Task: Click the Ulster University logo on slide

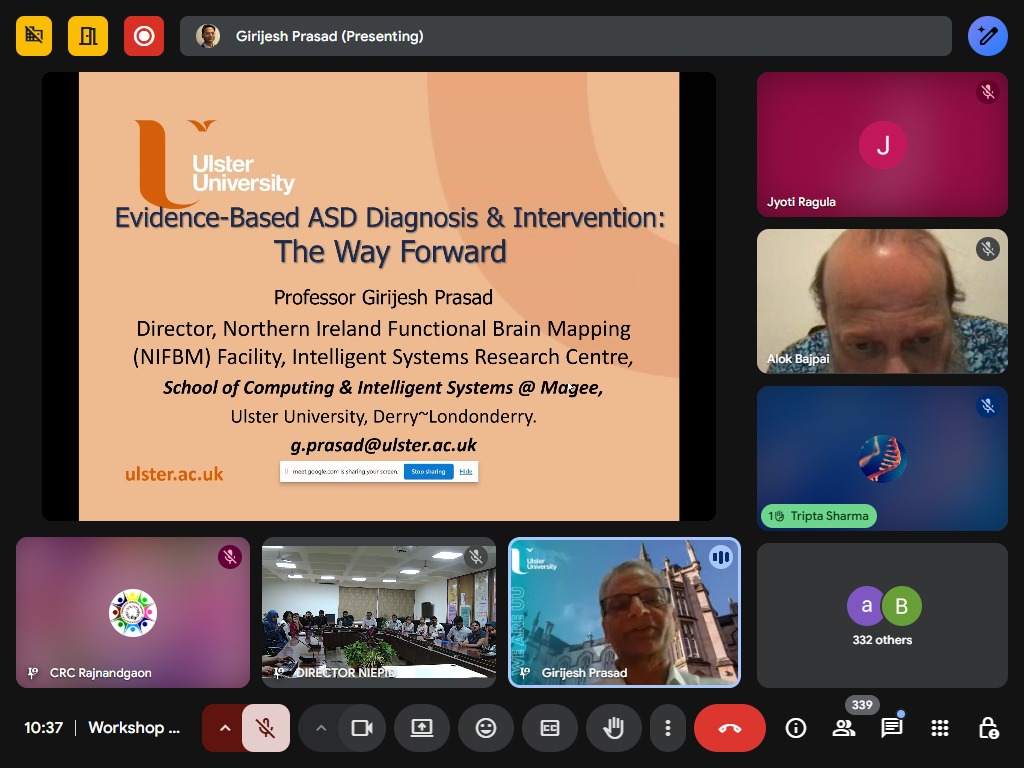Action: (215, 163)
